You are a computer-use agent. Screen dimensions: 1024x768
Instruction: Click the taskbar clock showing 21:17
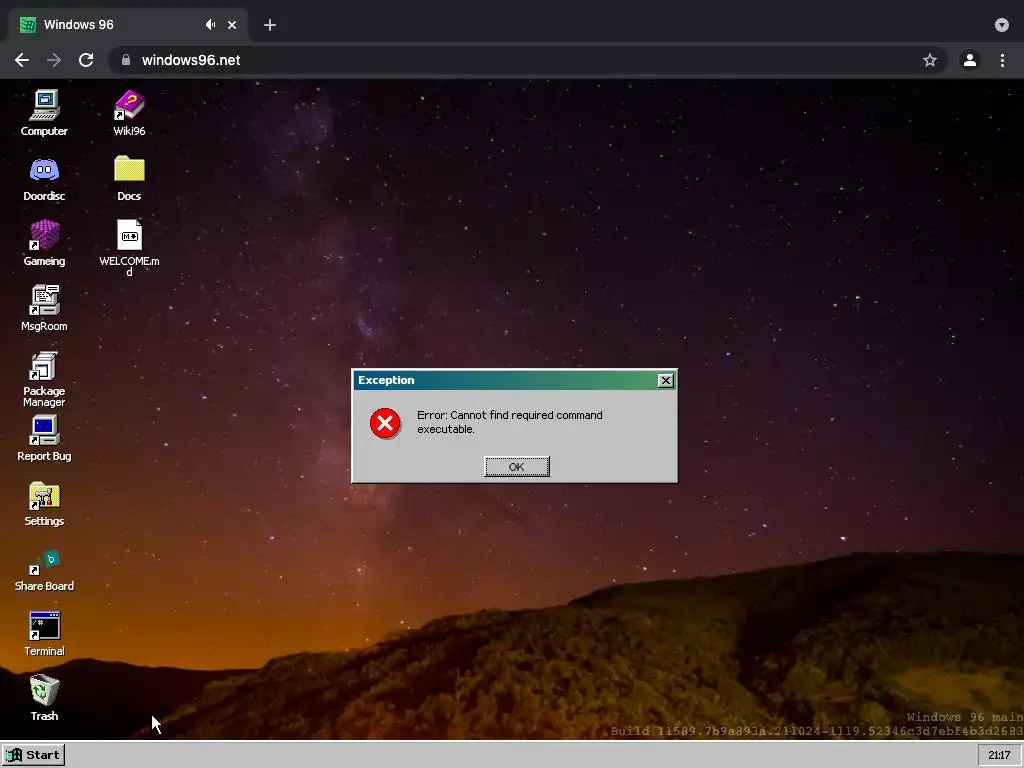[x=999, y=755]
